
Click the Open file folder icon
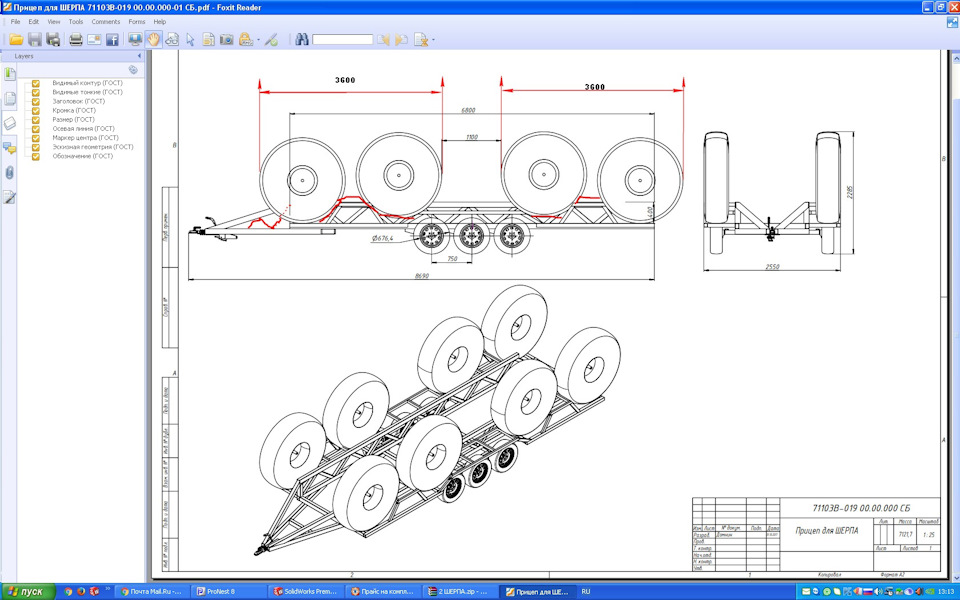click(16, 40)
